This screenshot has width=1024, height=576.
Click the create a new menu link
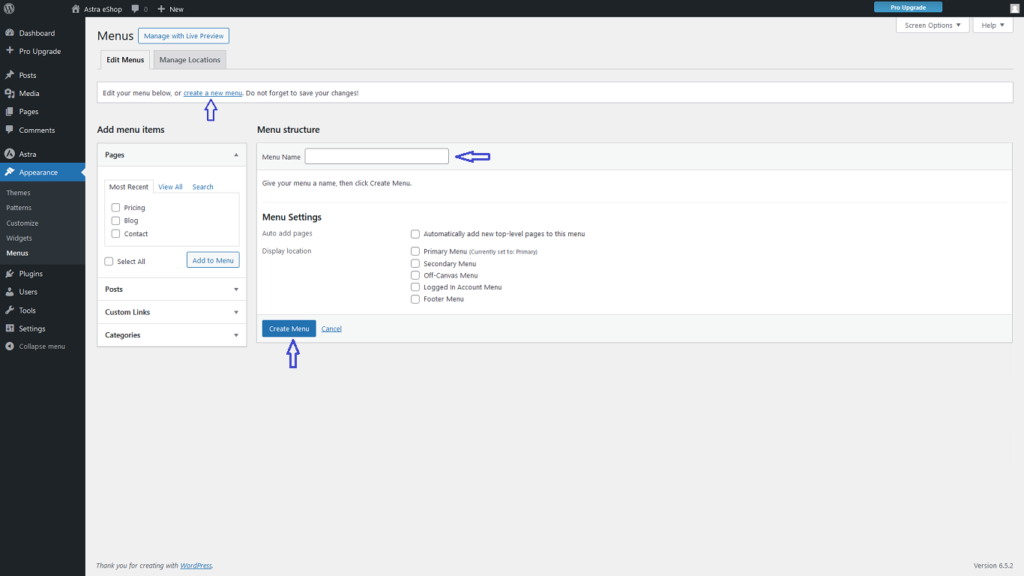[212, 93]
